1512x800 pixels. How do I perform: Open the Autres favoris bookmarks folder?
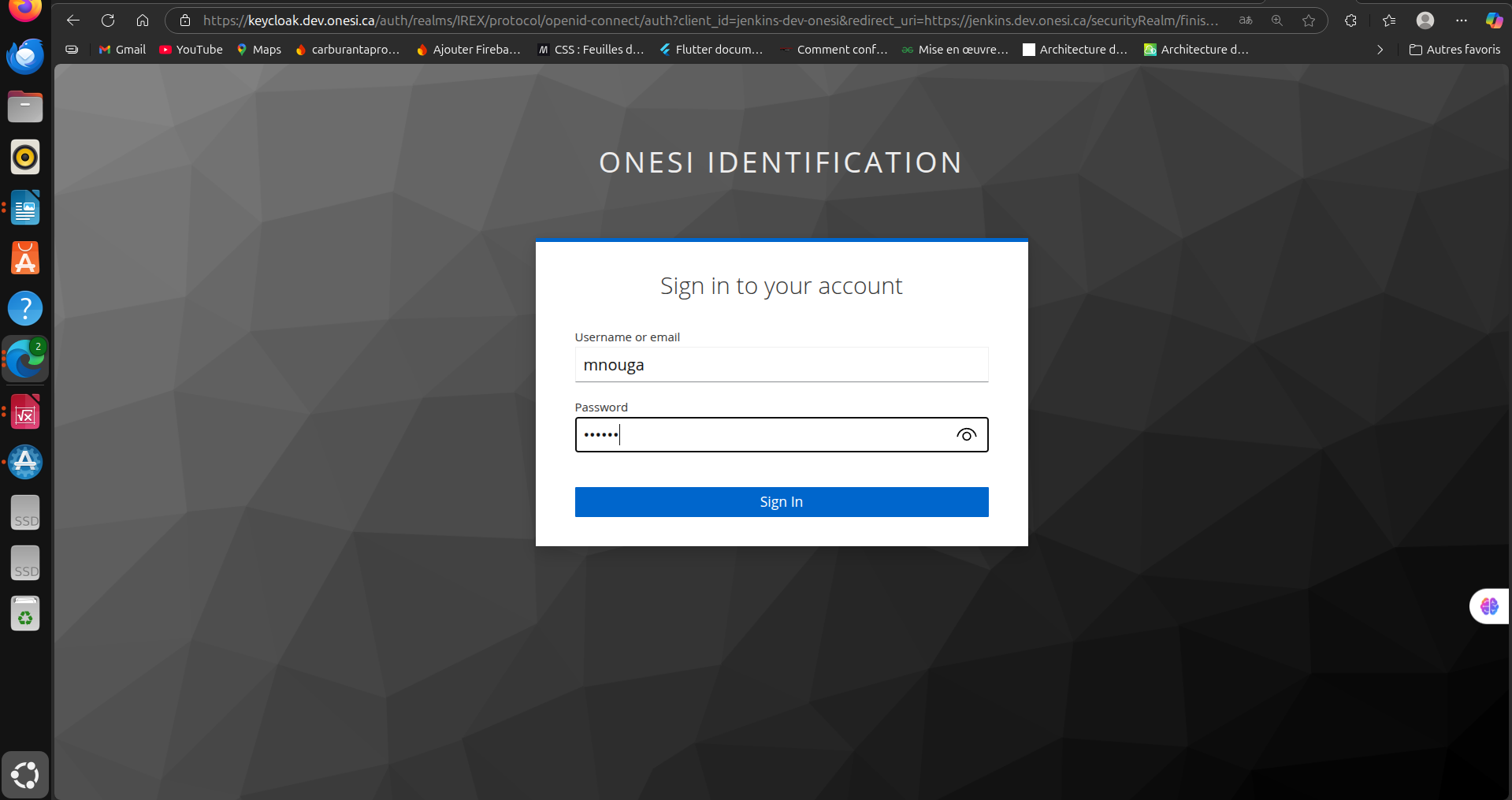click(1454, 50)
